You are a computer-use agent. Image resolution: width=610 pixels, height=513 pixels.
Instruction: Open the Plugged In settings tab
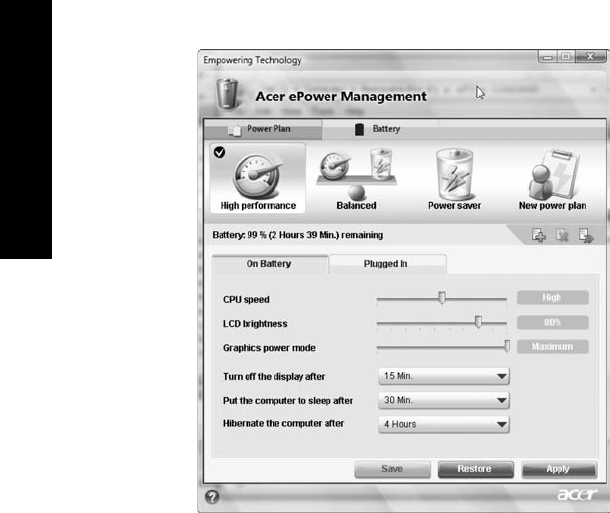click(387, 264)
